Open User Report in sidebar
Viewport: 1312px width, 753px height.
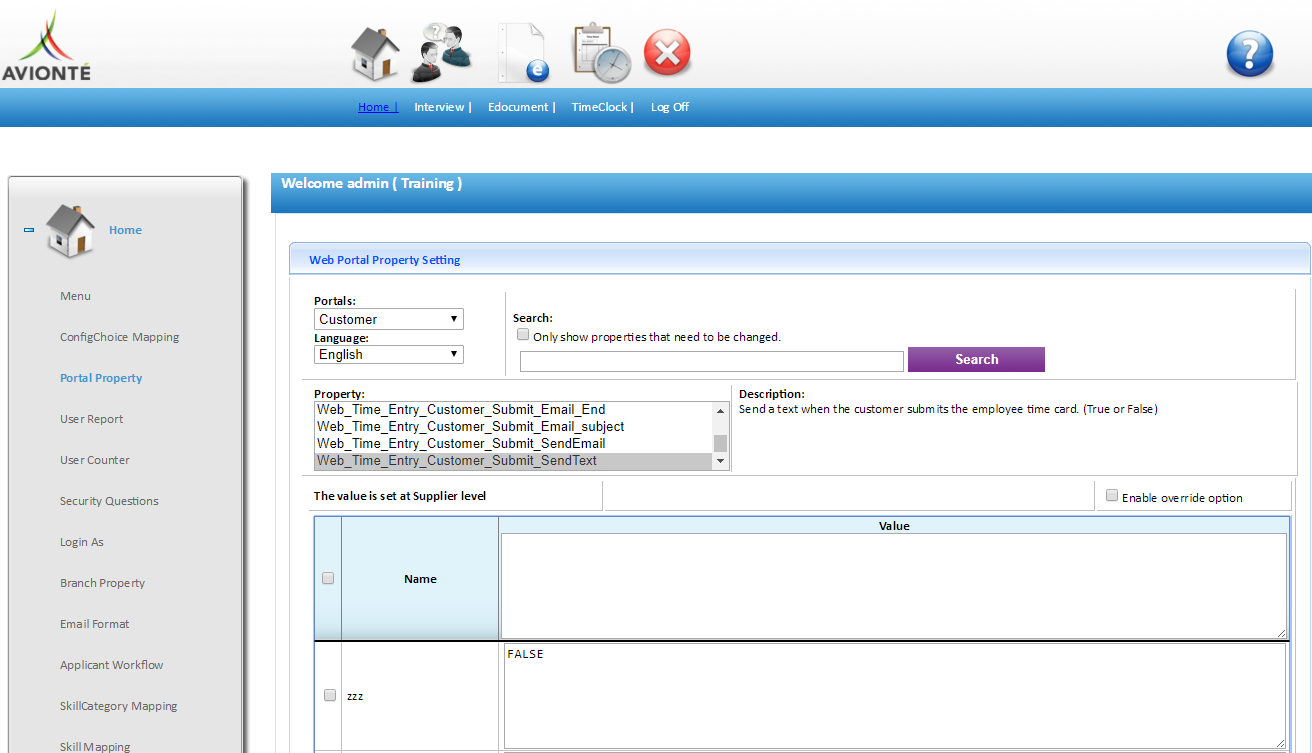tap(92, 419)
